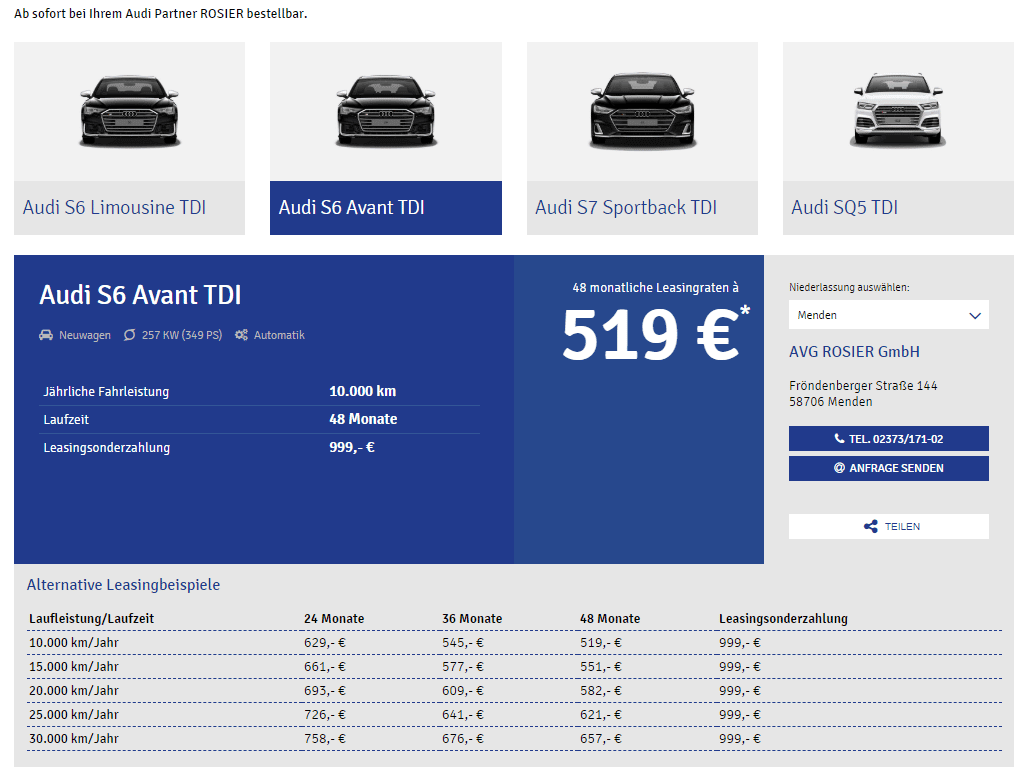
Task: Click the '519,- €' table cell
Action: pyautogui.click(x=600, y=642)
